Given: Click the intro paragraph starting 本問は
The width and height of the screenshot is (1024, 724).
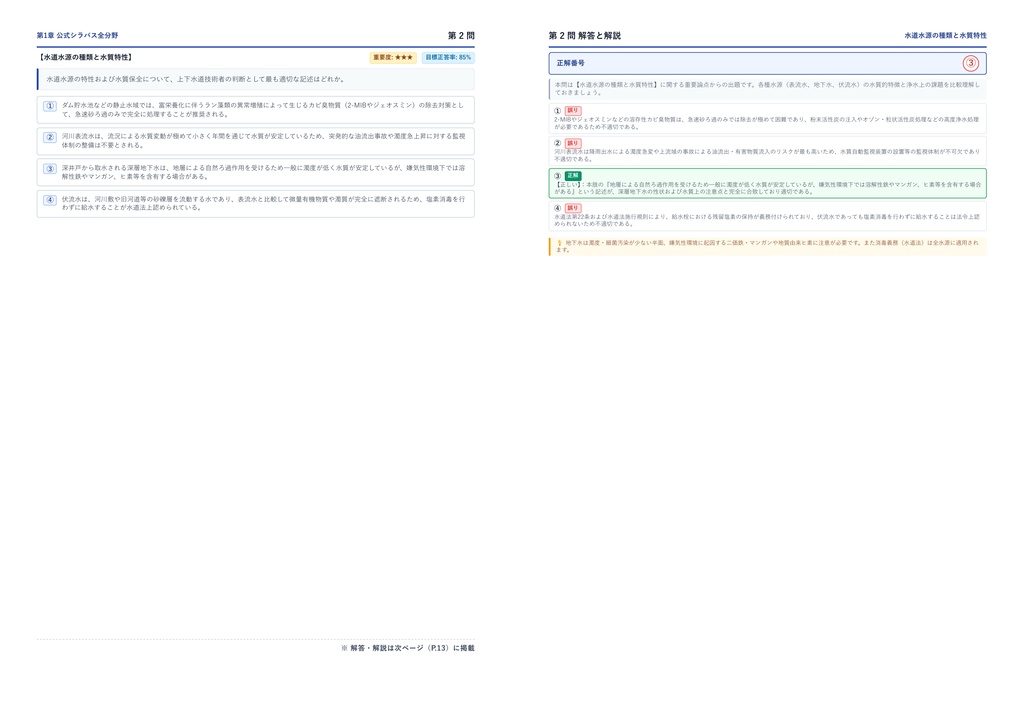Looking at the screenshot, I should coord(767,89).
